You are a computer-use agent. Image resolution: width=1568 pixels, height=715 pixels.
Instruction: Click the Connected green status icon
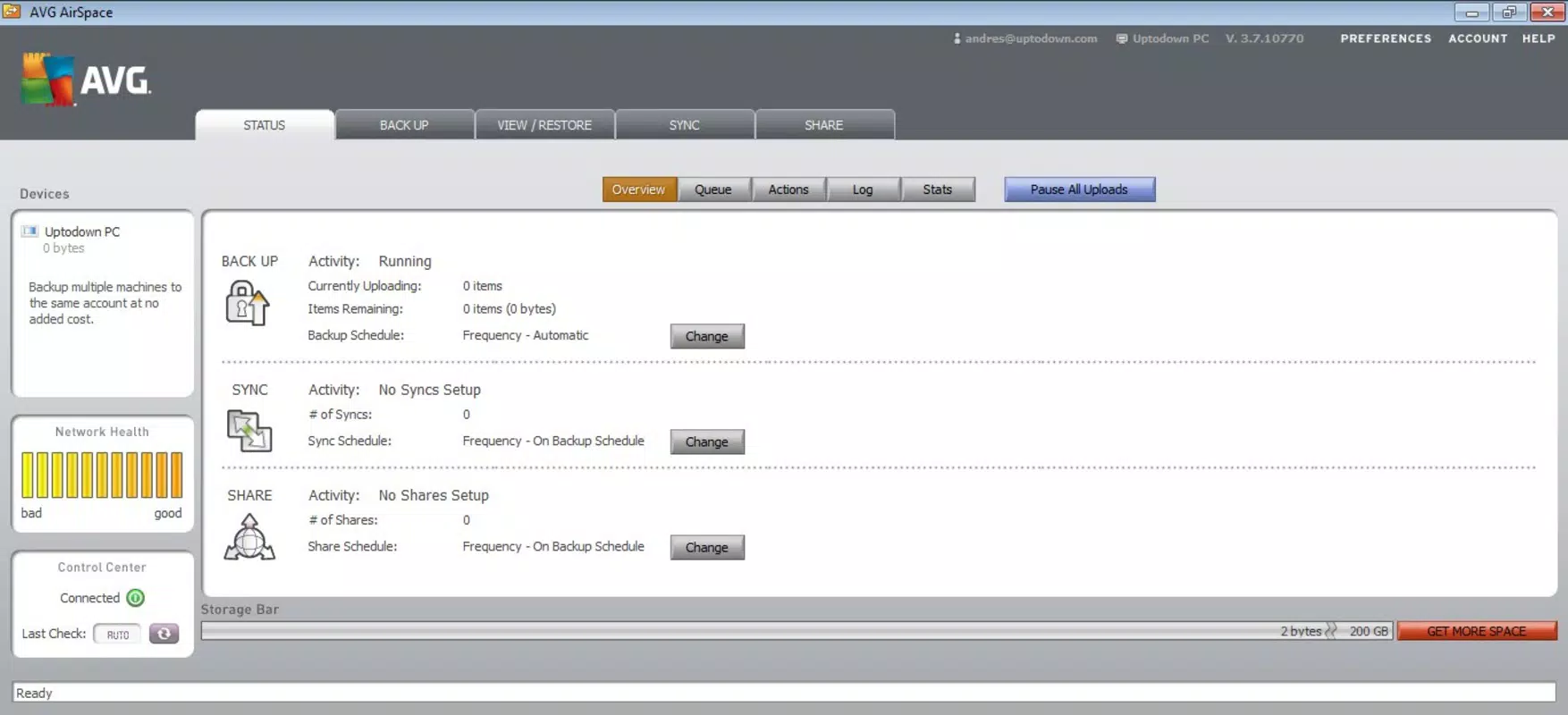coord(136,598)
